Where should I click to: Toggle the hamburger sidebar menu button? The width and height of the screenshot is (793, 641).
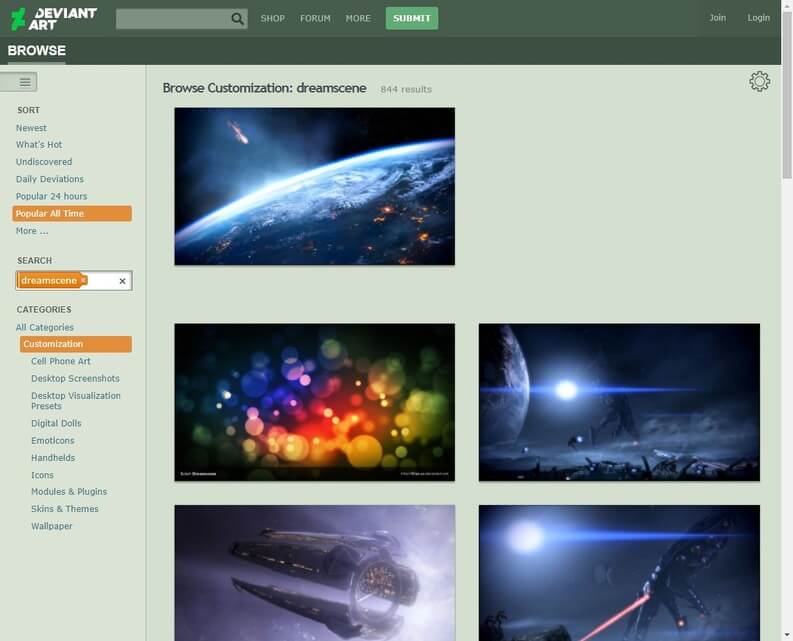coord(19,82)
